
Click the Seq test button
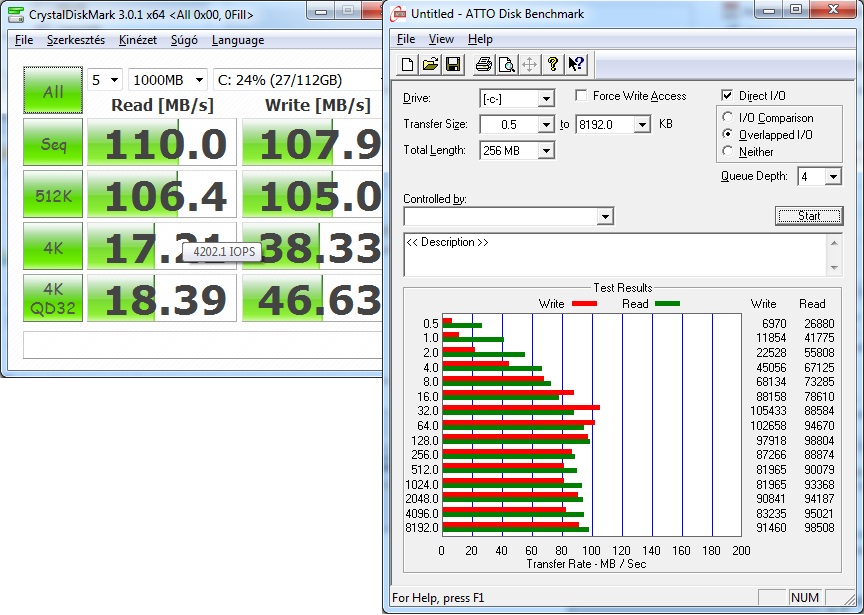coord(53,143)
